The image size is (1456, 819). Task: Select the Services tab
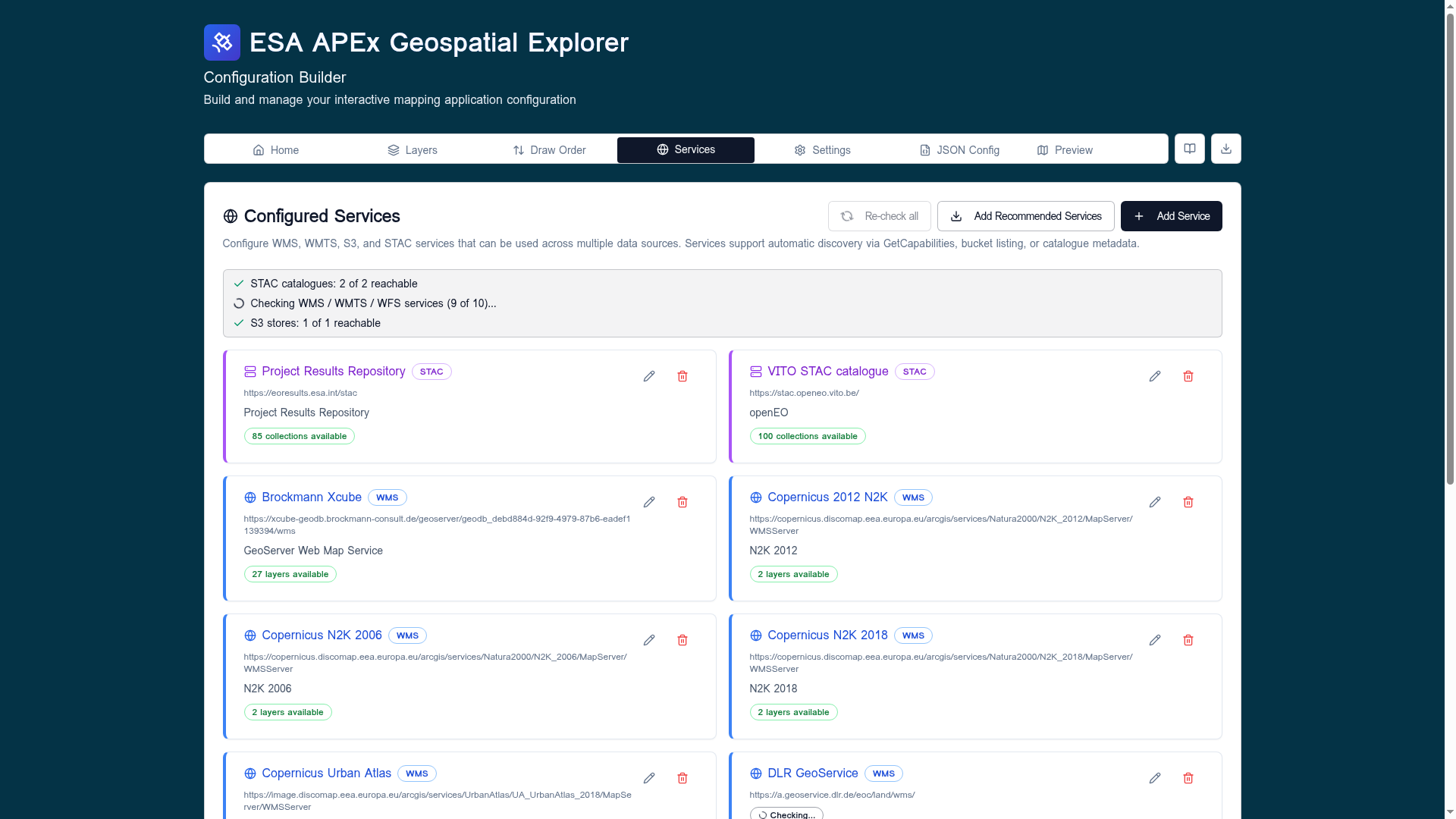click(686, 150)
